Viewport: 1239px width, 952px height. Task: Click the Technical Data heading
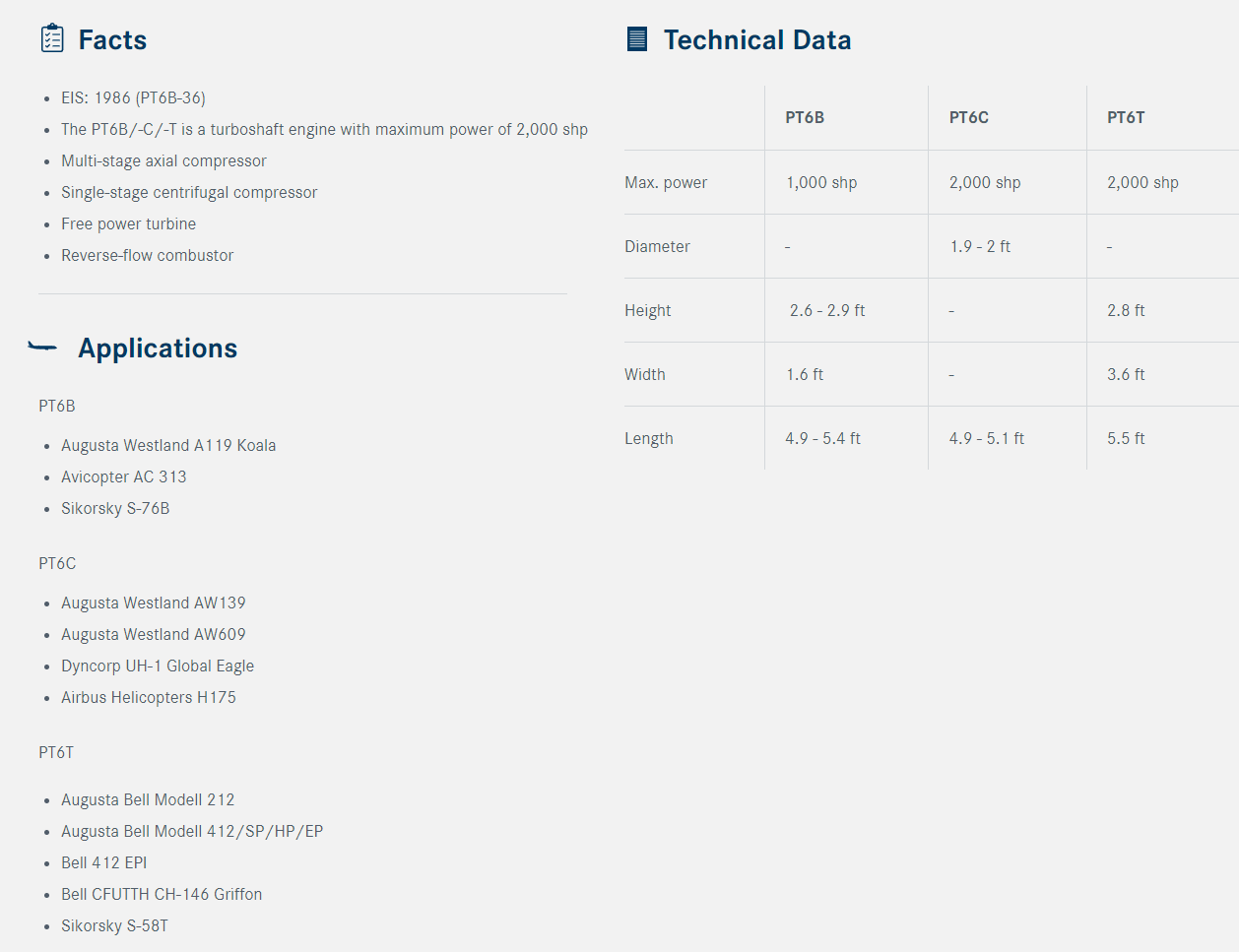point(756,39)
